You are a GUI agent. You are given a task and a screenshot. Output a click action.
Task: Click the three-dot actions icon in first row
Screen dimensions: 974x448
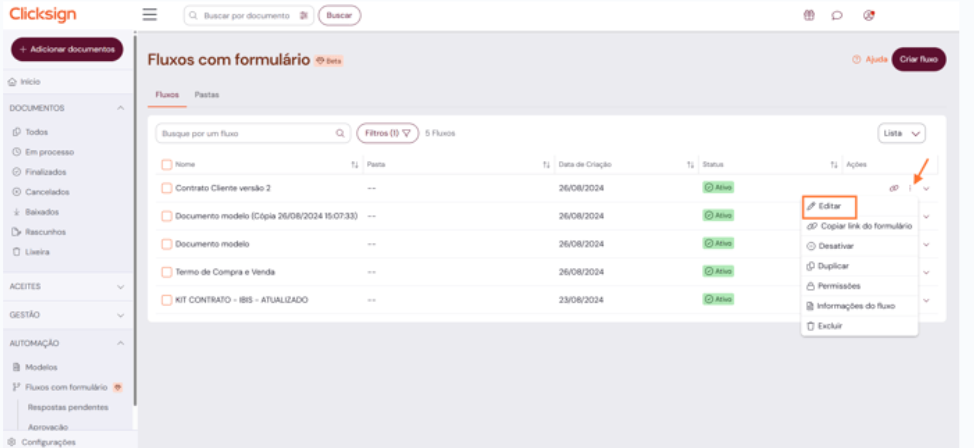pyautogui.click(x=910, y=188)
